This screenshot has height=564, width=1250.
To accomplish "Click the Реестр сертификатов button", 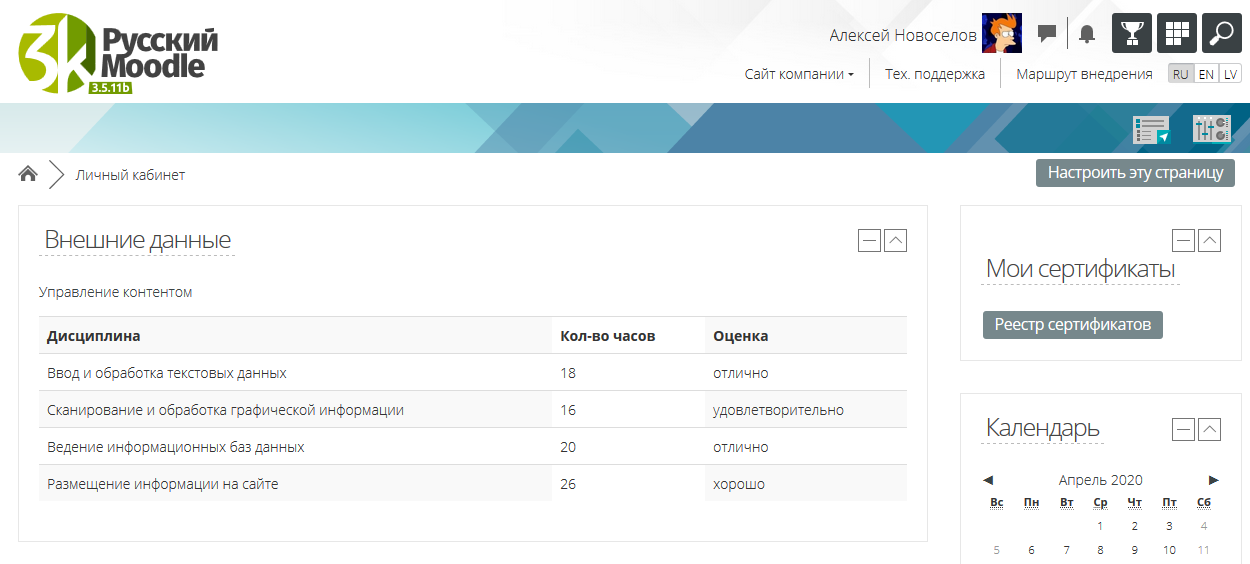I will tap(1072, 325).
